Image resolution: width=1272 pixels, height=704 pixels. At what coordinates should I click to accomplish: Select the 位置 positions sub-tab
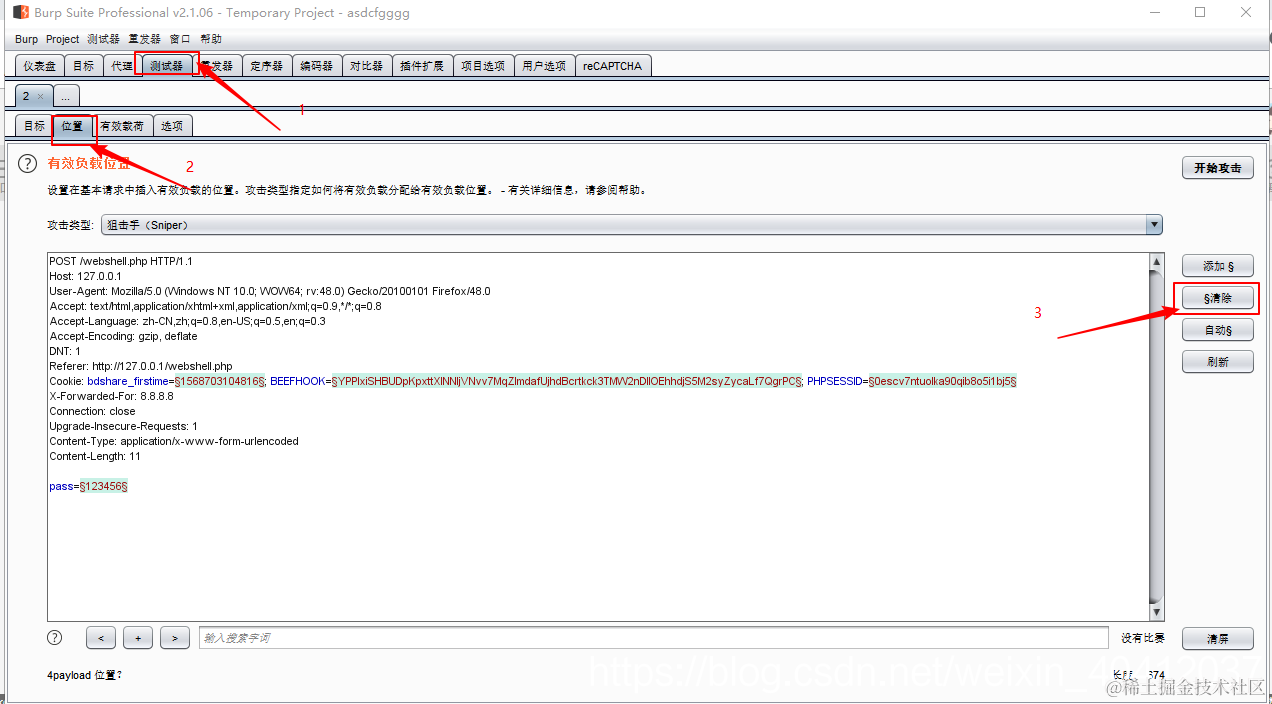click(72, 126)
